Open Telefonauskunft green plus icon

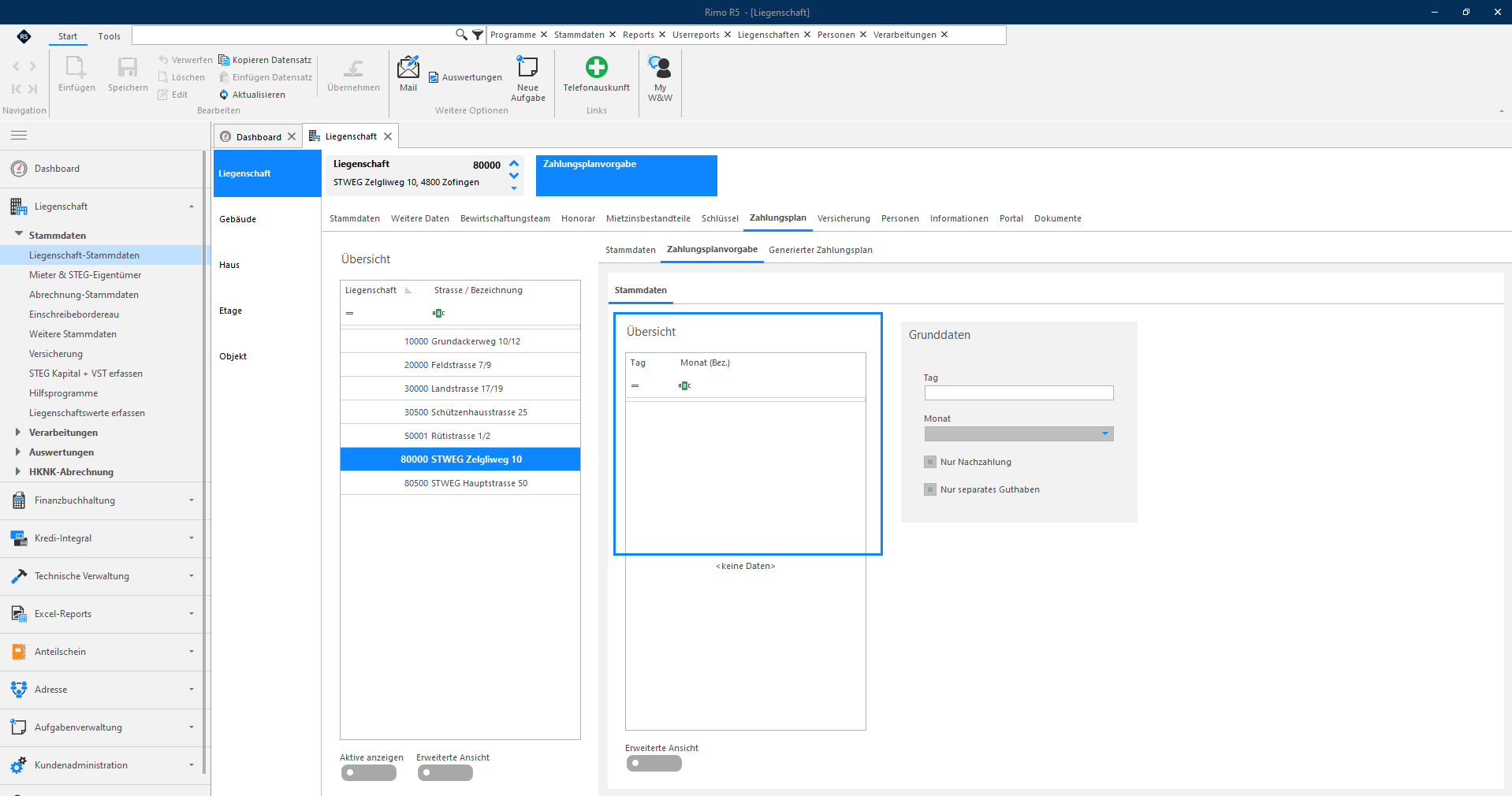click(x=597, y=67)
